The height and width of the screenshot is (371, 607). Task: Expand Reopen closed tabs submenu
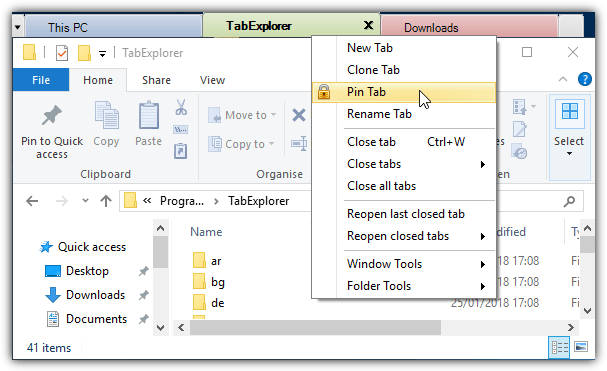tap(403, 236)
